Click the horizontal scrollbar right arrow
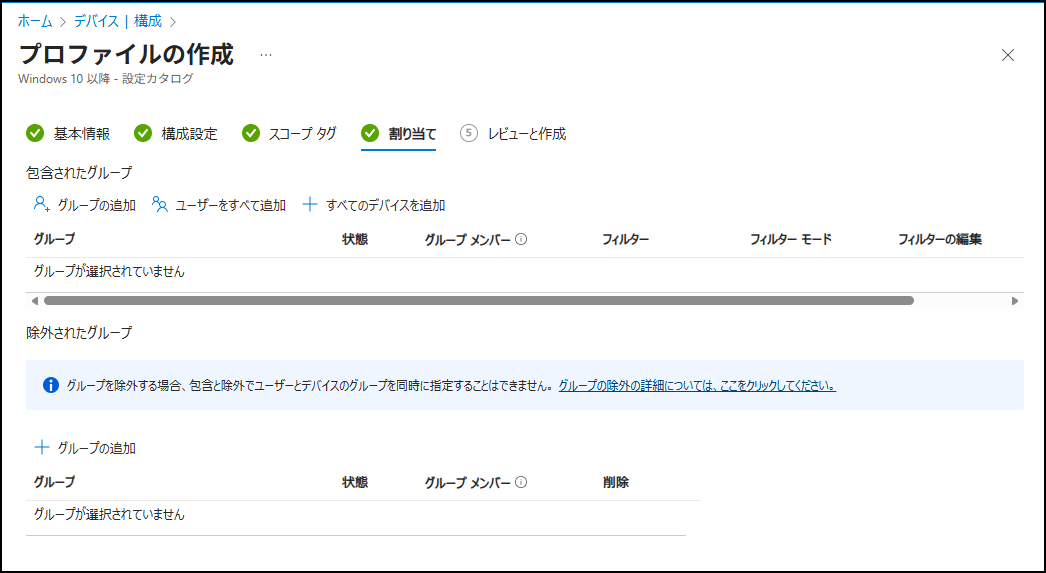The width and height of the screenshot is (1046, 573). [1015, 300]
